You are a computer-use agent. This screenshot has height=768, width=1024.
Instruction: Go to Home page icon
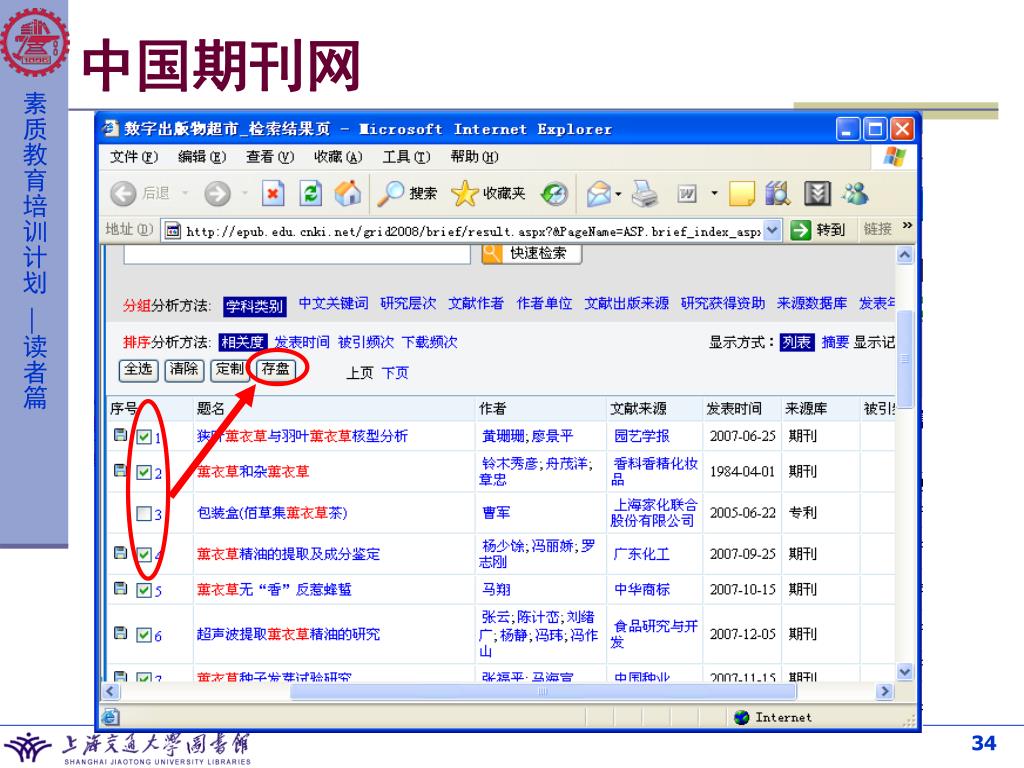(347, 193)
